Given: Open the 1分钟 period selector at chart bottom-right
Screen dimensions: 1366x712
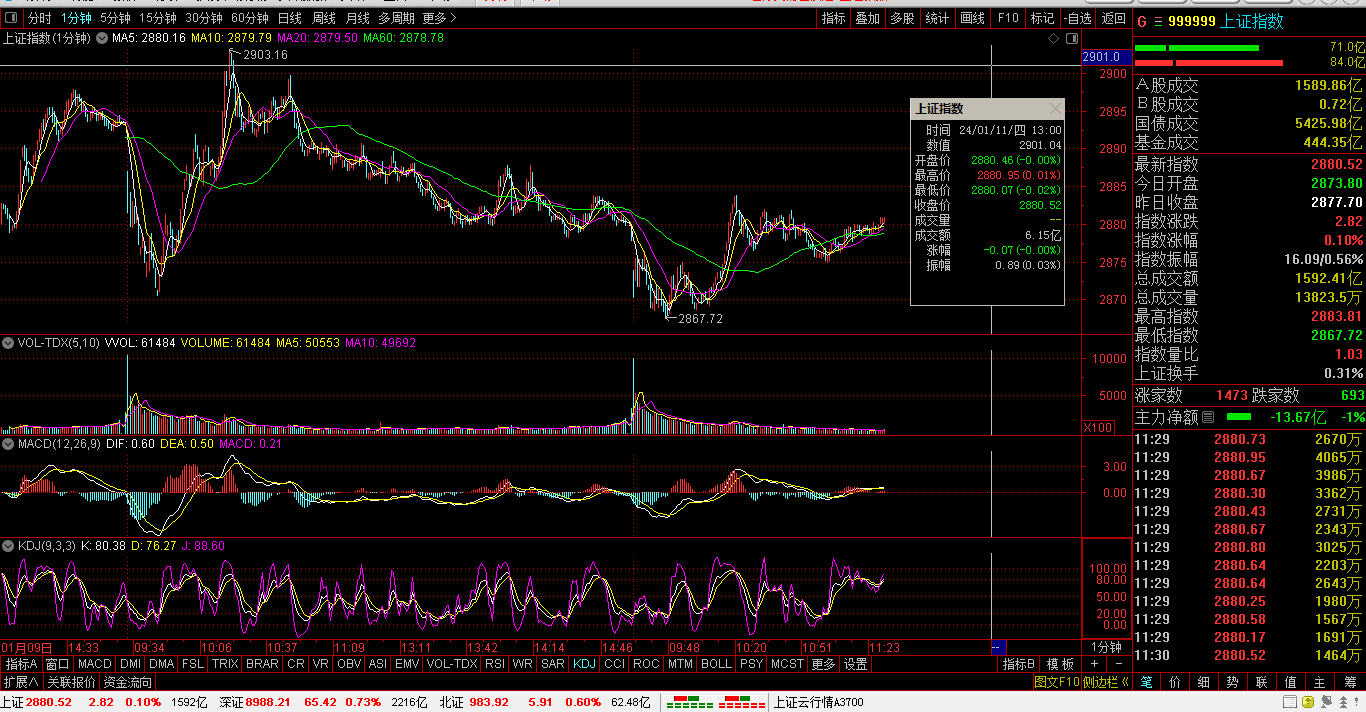Looking at the screenshot, I should (x=1106, y=647).
